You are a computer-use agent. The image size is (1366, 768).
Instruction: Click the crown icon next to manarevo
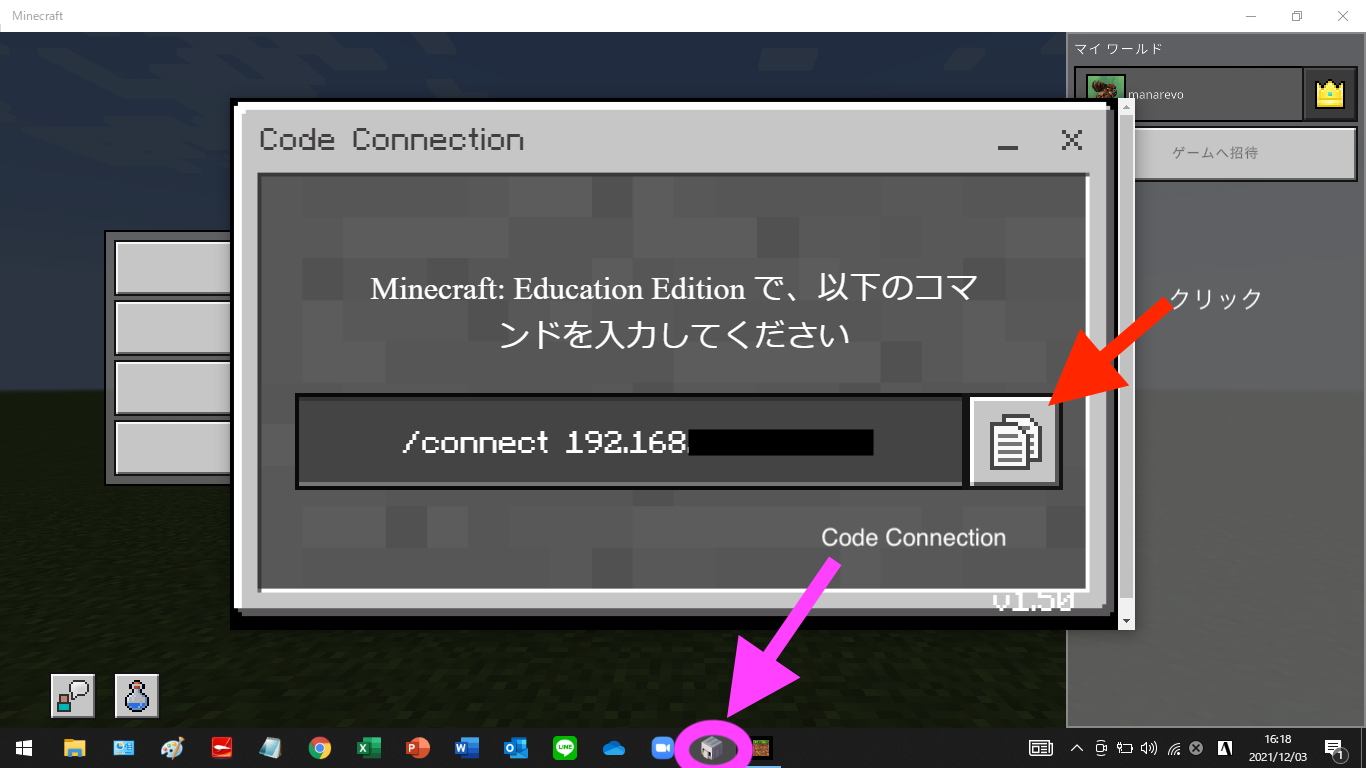1329,94
